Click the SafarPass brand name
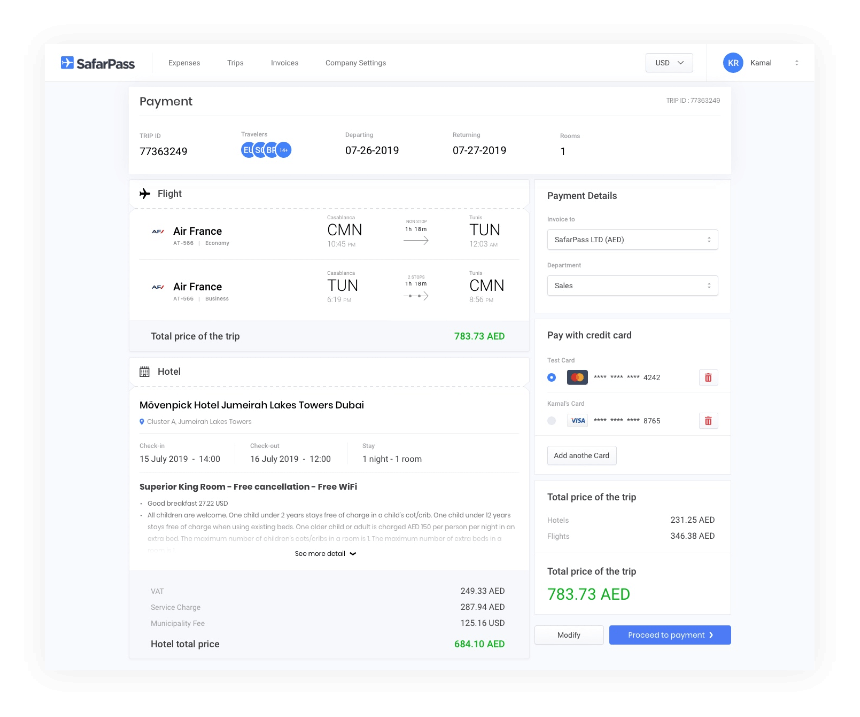This screenshot has width=860, height=717. click(x=106, y=64)
